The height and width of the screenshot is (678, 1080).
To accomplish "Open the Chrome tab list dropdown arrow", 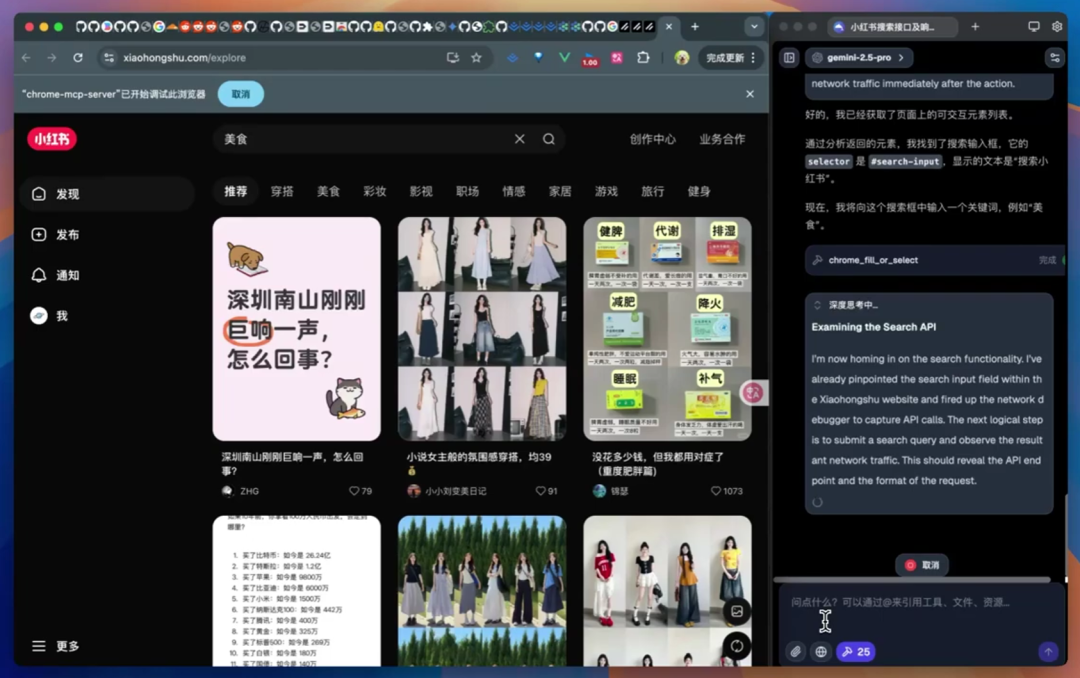I will tap(753, 27).
